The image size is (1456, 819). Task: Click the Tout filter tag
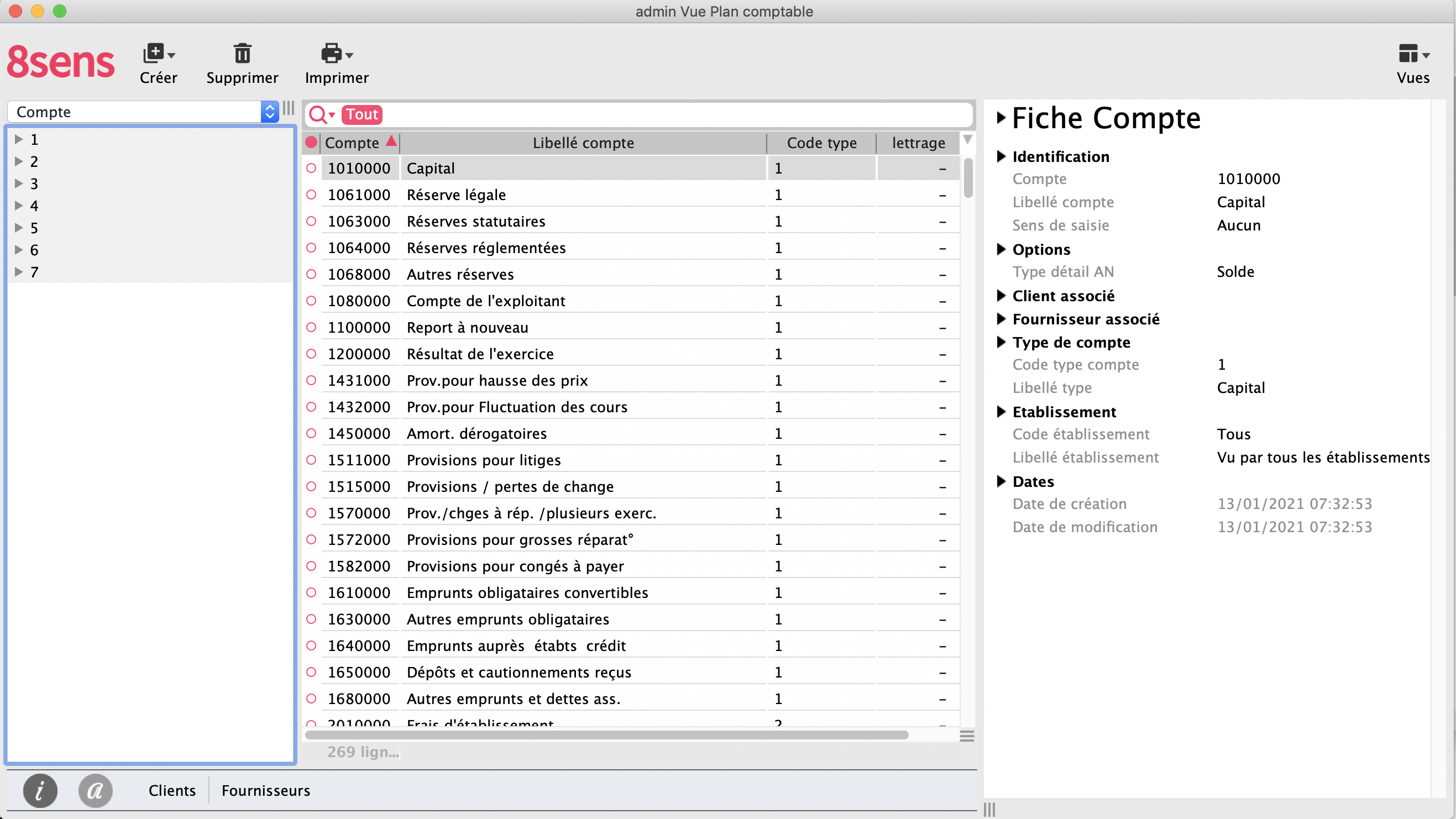point(362,114)
